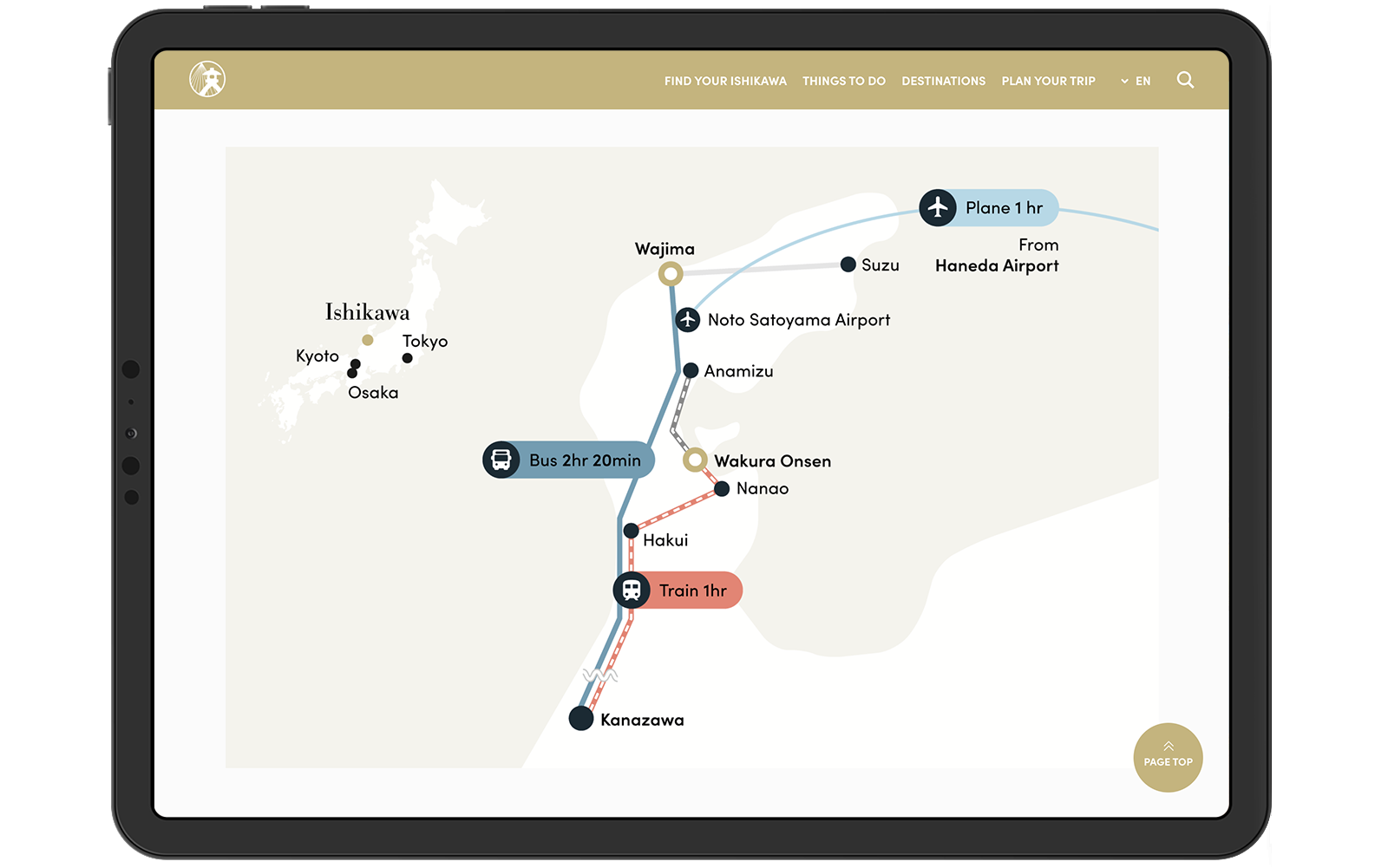The image size is (1388, 868).
Task: Open the search magnifier icon
Action: pos(1185,80)
